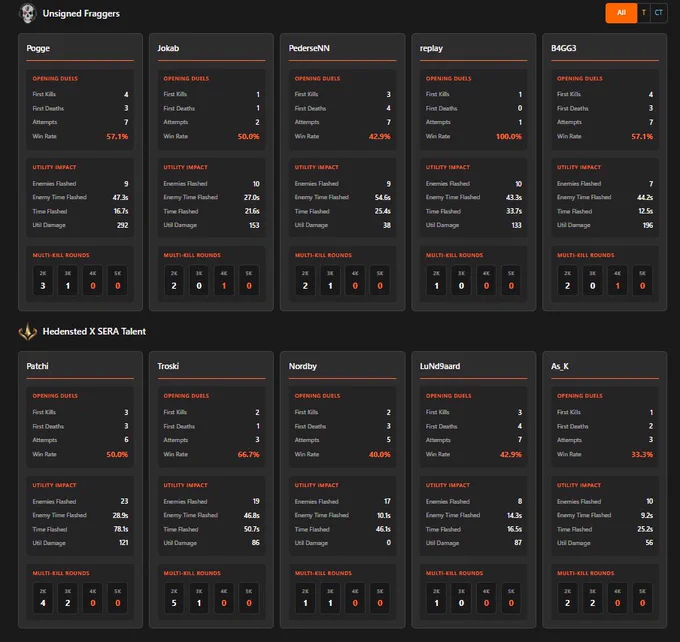Click Pogge's Opening Duels heading
Image resolution: width=680 pixels, height=642 pixels.
point(55,79)
